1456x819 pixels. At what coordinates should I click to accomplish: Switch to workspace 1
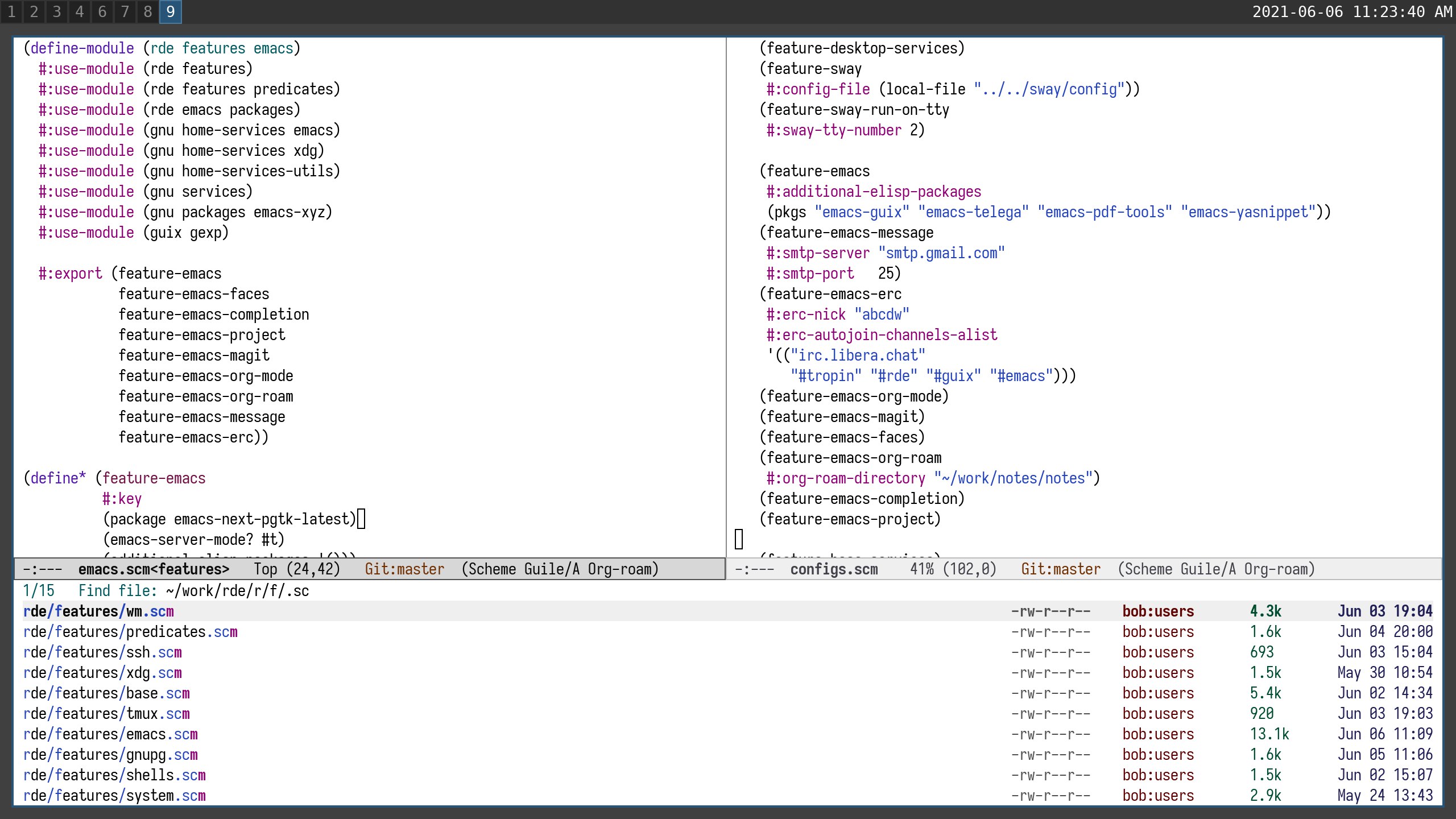click(11, 12)
